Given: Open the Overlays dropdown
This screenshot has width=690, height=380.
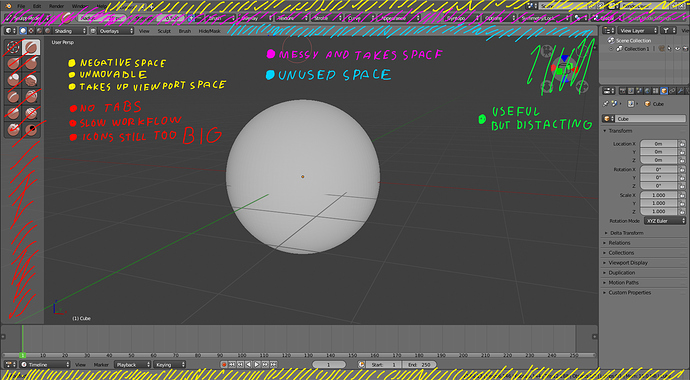Looking at the screenshot, I should 116,31.
